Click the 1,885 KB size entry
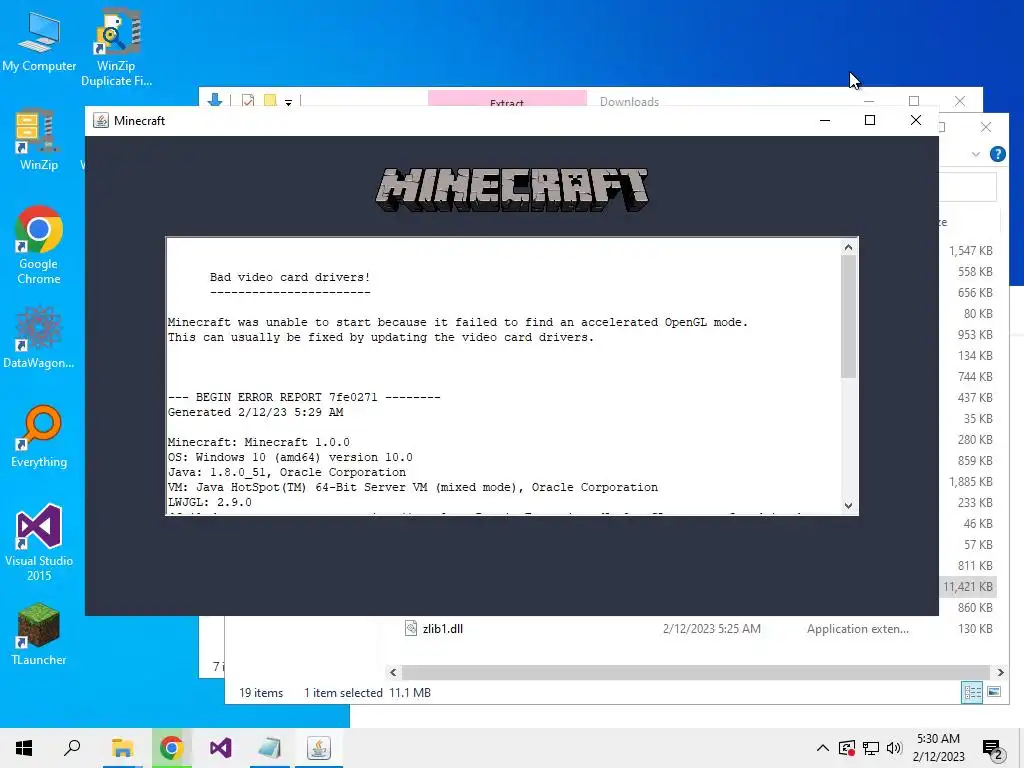Viewport: 1024px width, 768px height. 970,482
